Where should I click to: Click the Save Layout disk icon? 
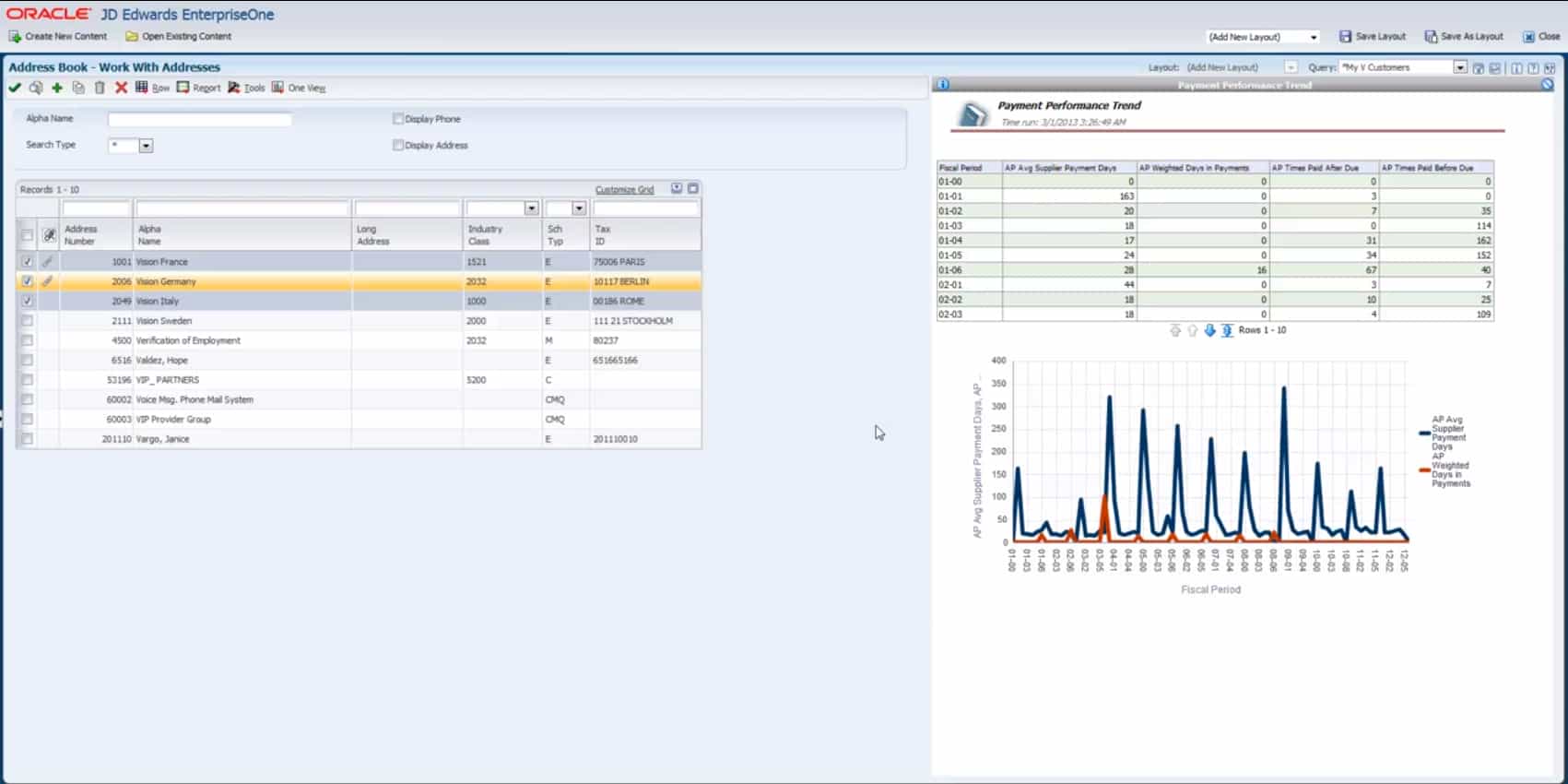point(1345,37)
